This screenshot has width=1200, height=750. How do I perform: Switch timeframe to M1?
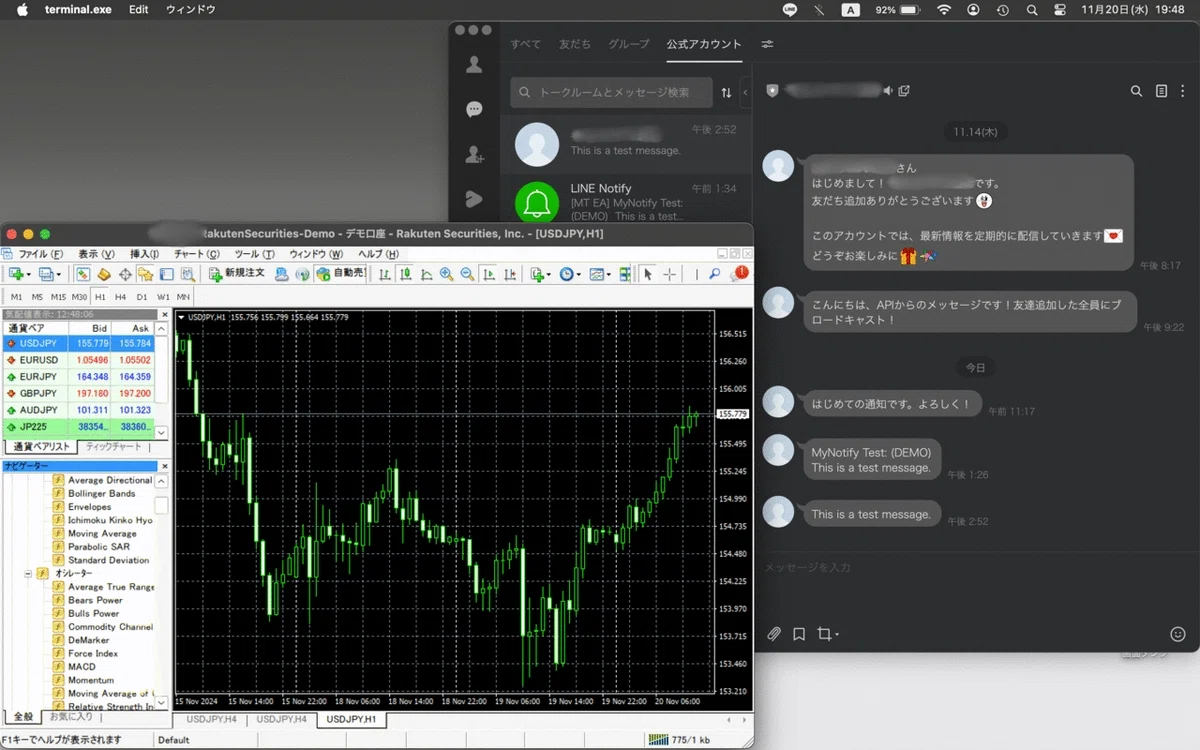point(17,297)
